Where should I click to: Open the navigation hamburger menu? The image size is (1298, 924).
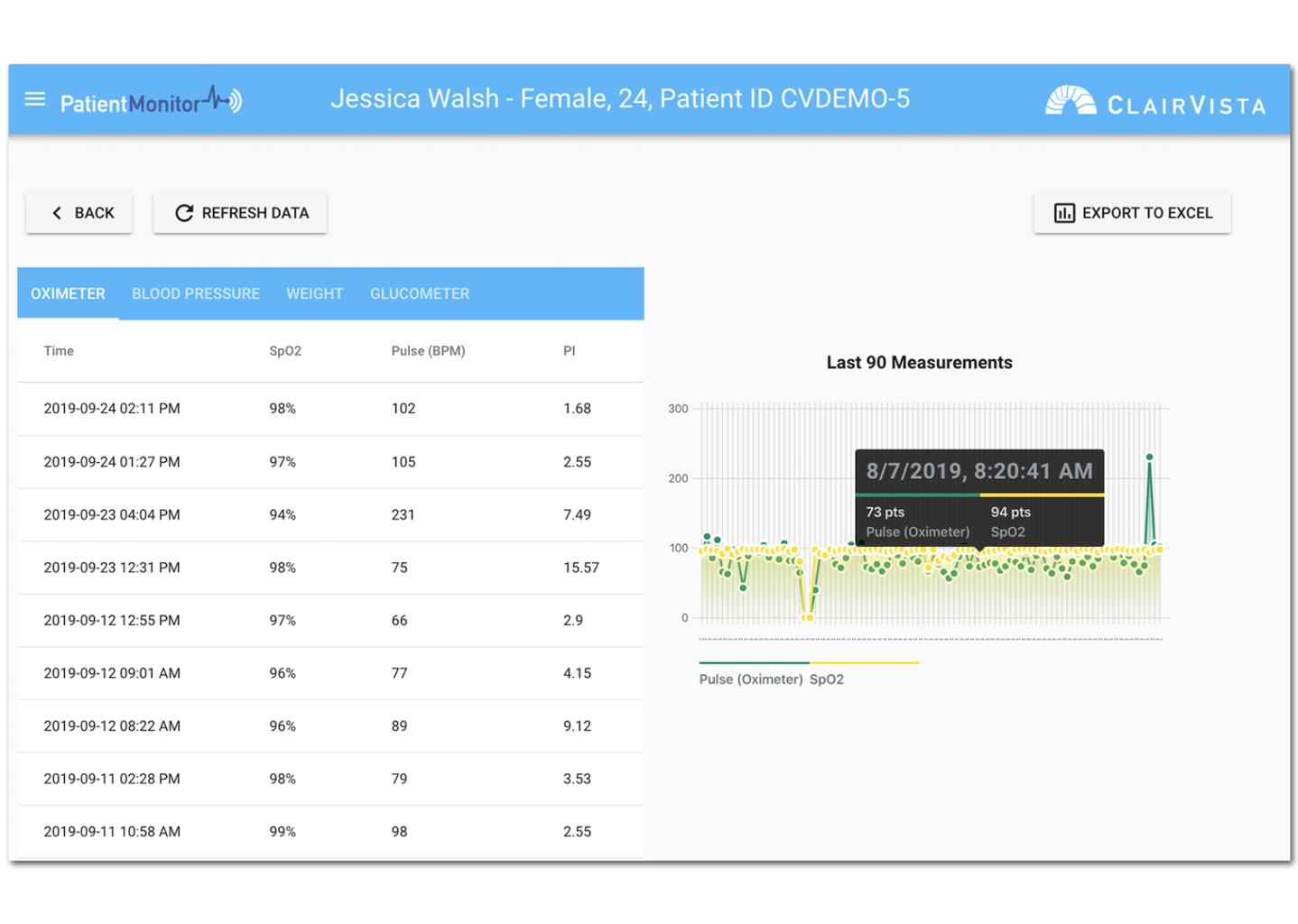point(34,99)
